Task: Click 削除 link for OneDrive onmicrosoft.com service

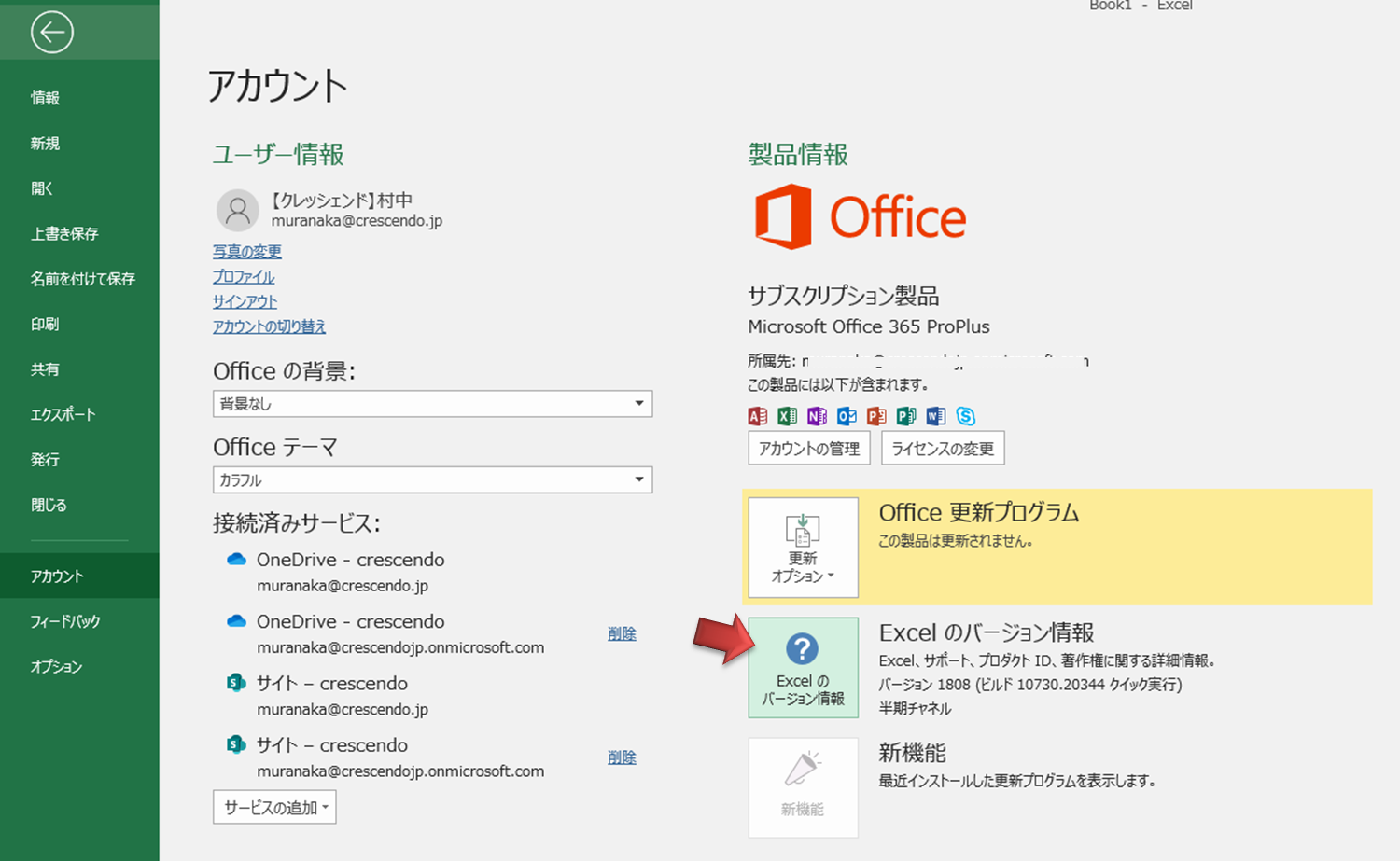Action: point(622,633)
